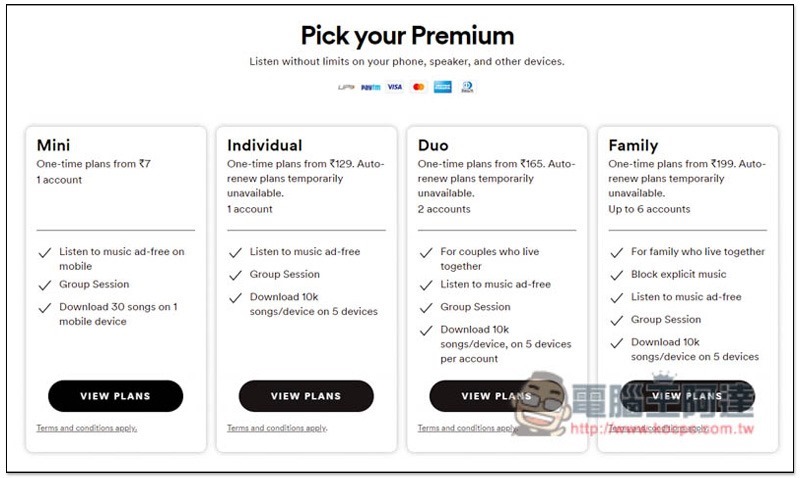Screen dimensions: 800x478
Task: Open Individual plan terms and conditions link
Action: point(277,428)
